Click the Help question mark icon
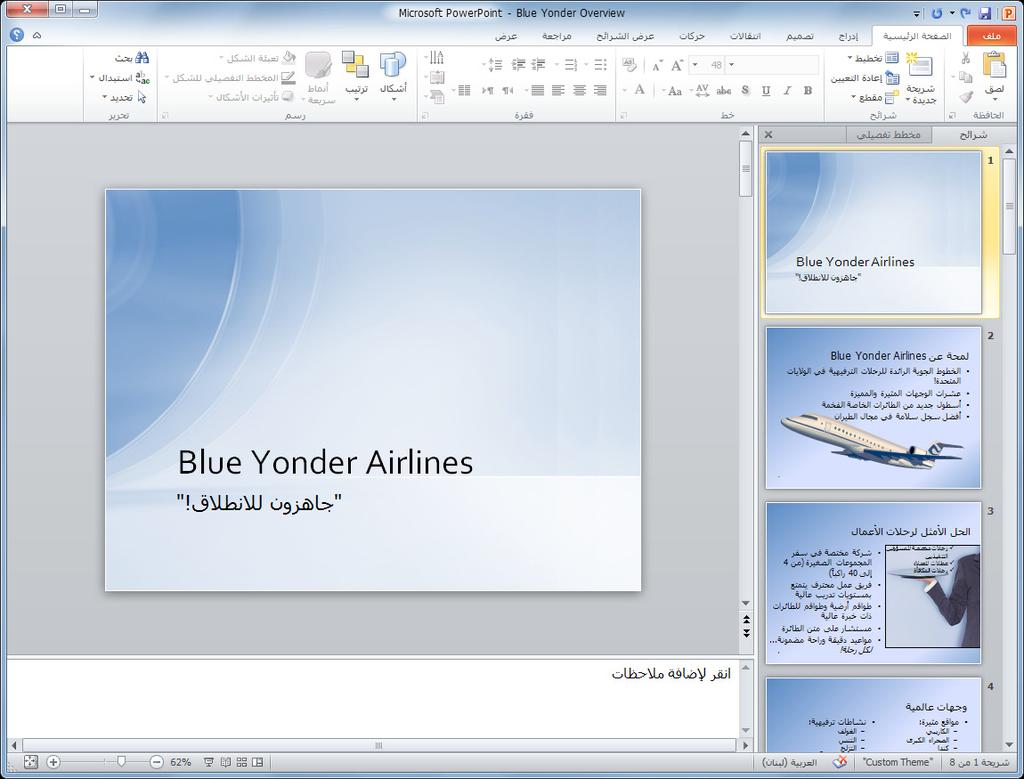The image size is (1024, 779). pos(17,35)
